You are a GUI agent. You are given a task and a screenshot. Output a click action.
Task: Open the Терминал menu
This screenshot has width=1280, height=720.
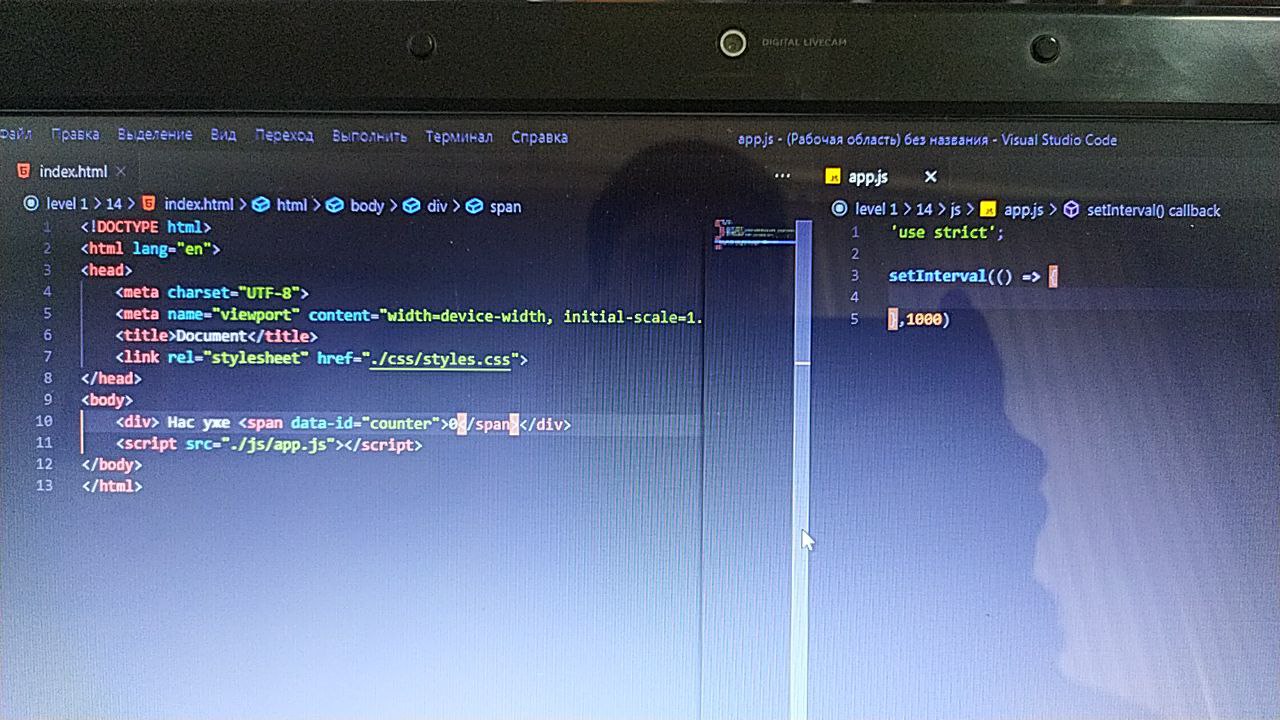(459, 136)
